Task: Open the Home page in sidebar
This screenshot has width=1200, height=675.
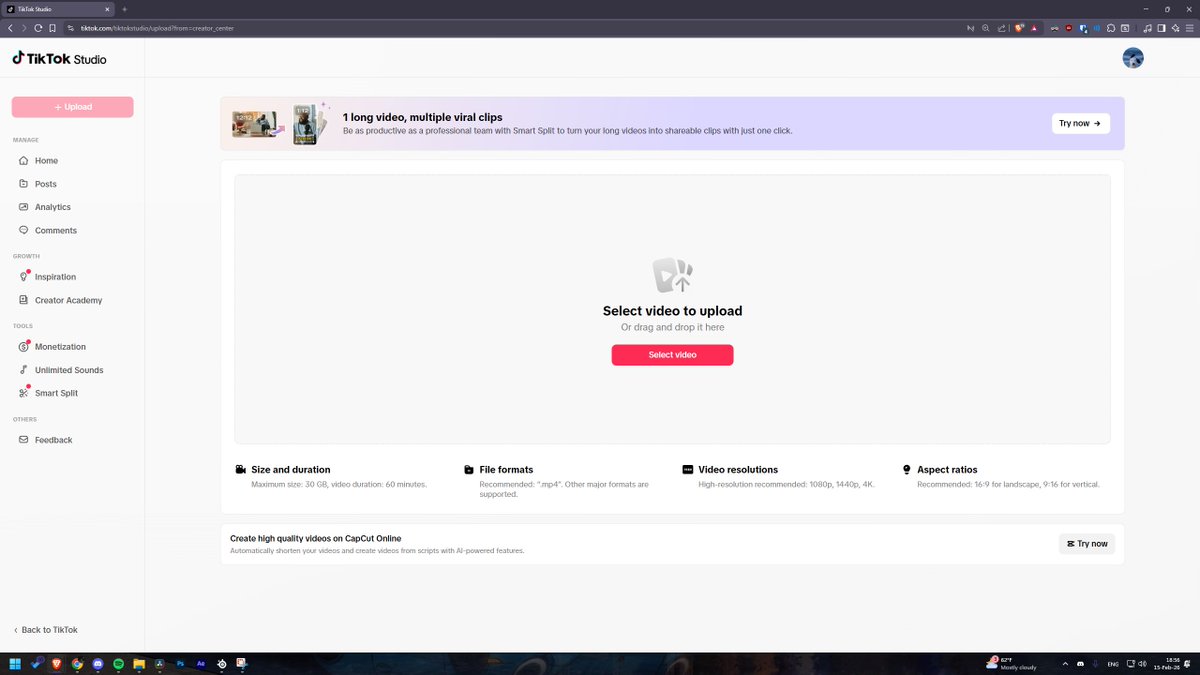Action: point(72,160)
